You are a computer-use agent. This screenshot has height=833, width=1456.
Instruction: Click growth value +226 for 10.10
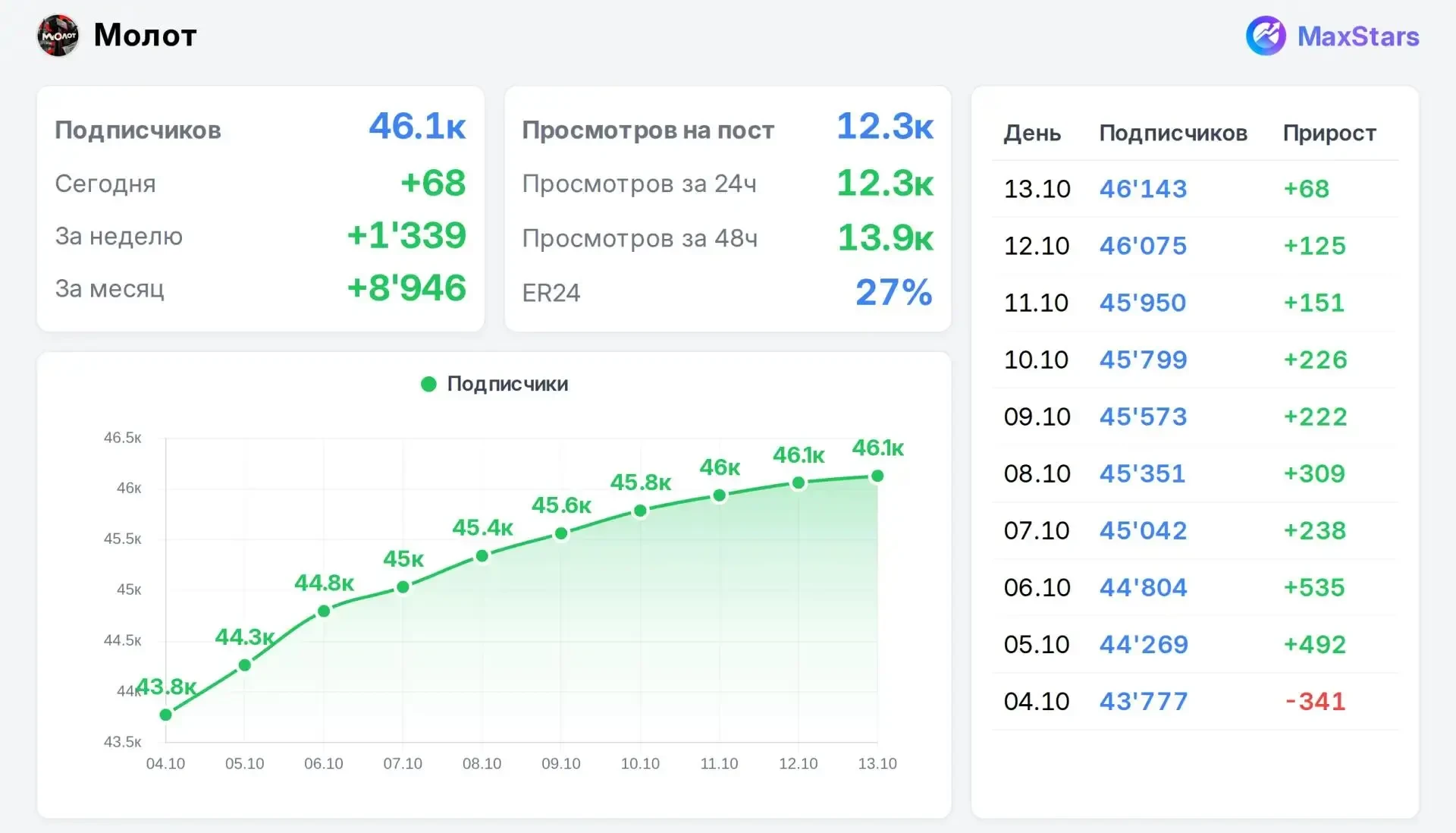coord(1315,359)
